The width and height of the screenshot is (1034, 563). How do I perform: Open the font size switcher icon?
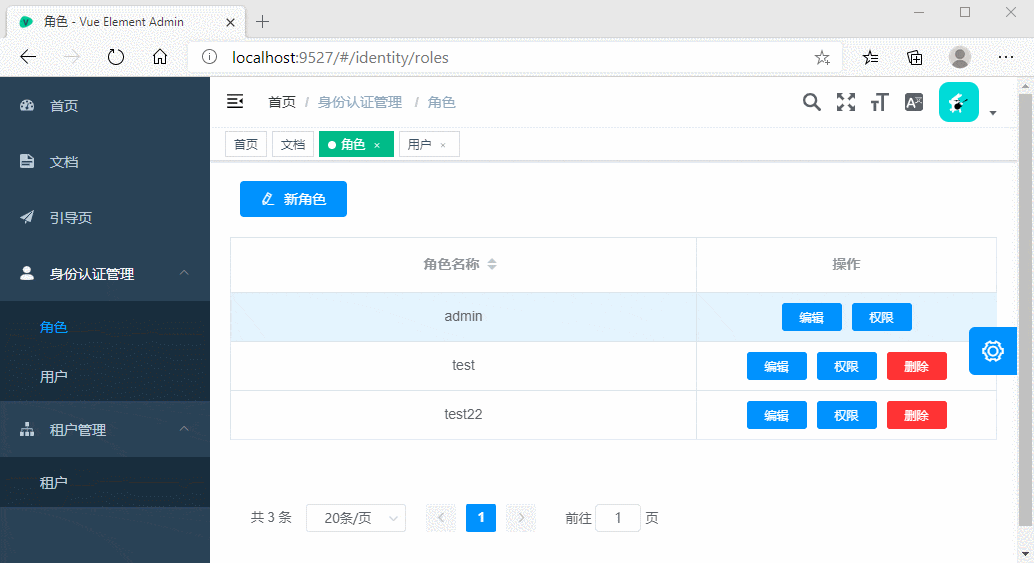pyautogui.click(x=880, y=102)
